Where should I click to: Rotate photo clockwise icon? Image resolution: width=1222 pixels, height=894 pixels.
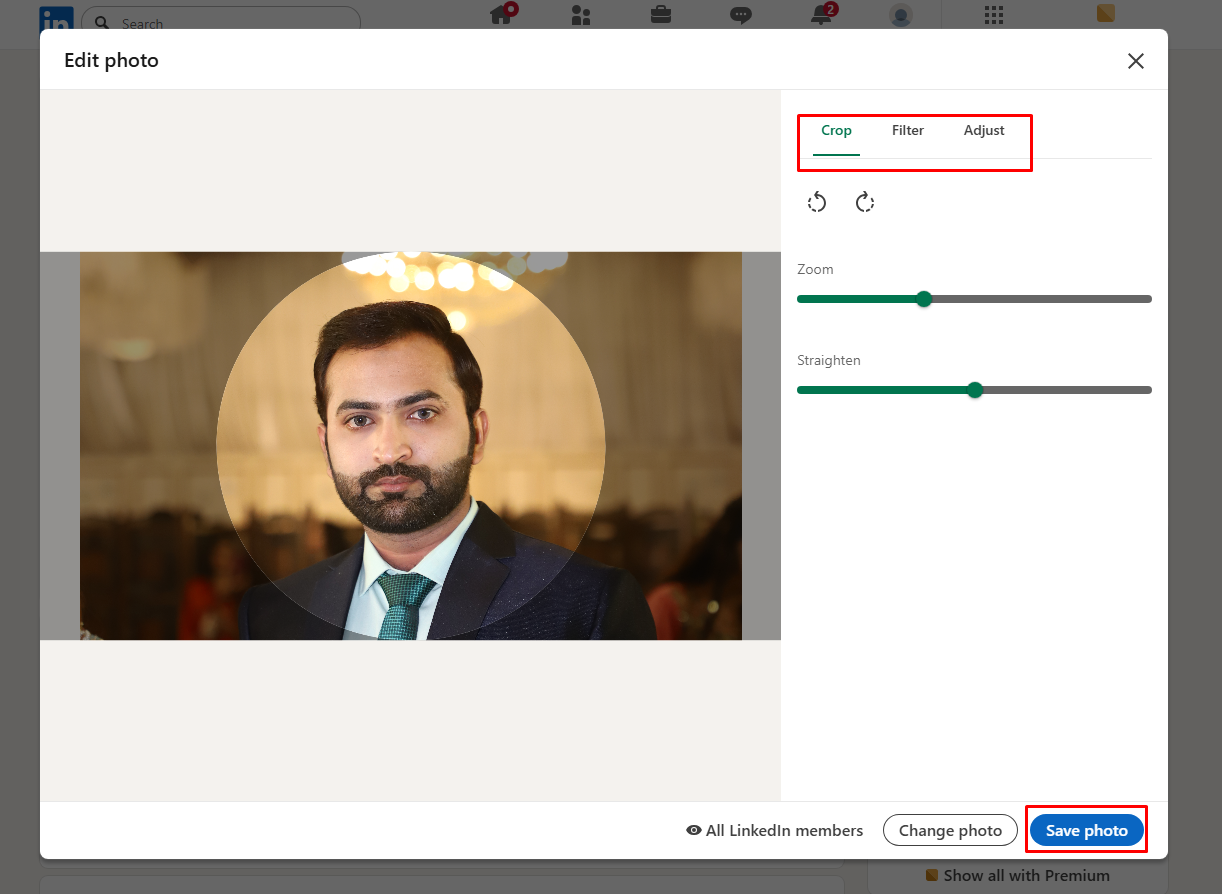(x=865, y=203)
